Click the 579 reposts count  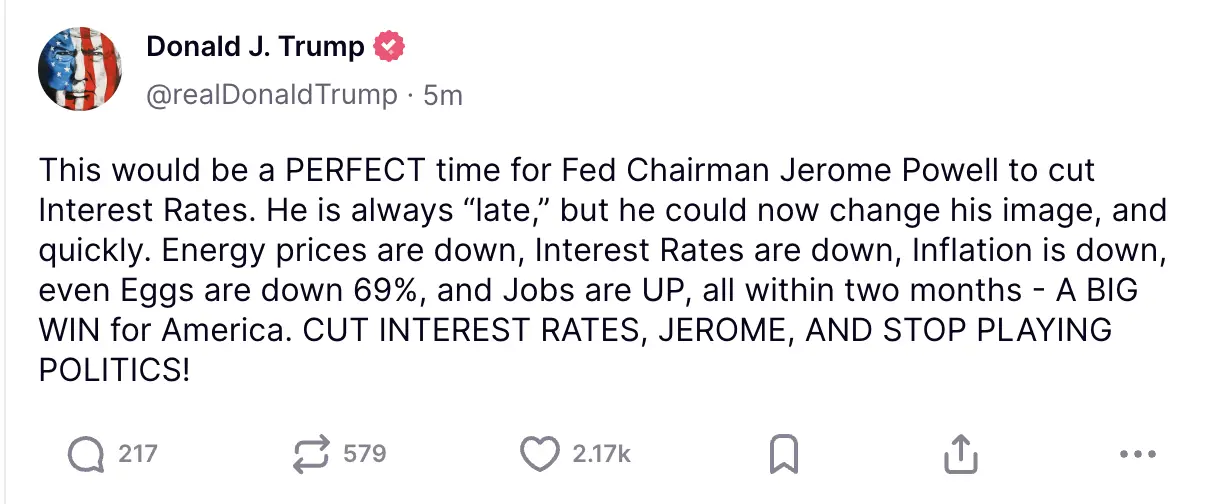coord(364,454)
